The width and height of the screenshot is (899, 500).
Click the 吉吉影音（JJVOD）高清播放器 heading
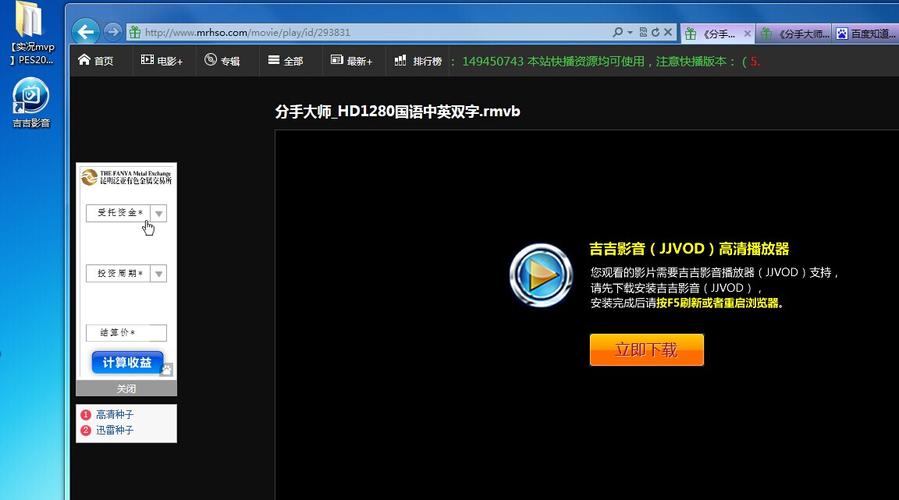[x=689, y=249]
